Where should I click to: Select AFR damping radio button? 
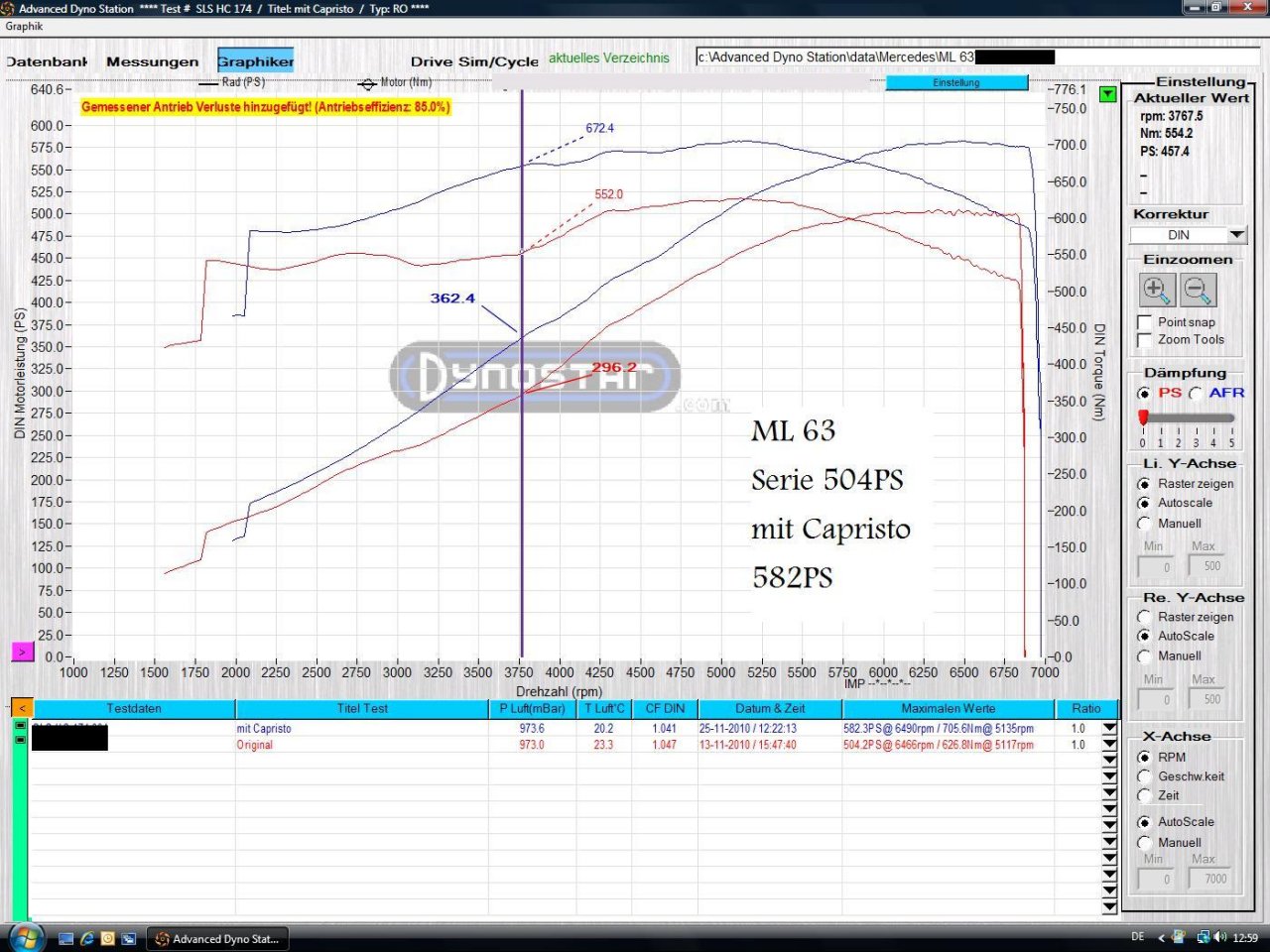[x=1196, y=394]
